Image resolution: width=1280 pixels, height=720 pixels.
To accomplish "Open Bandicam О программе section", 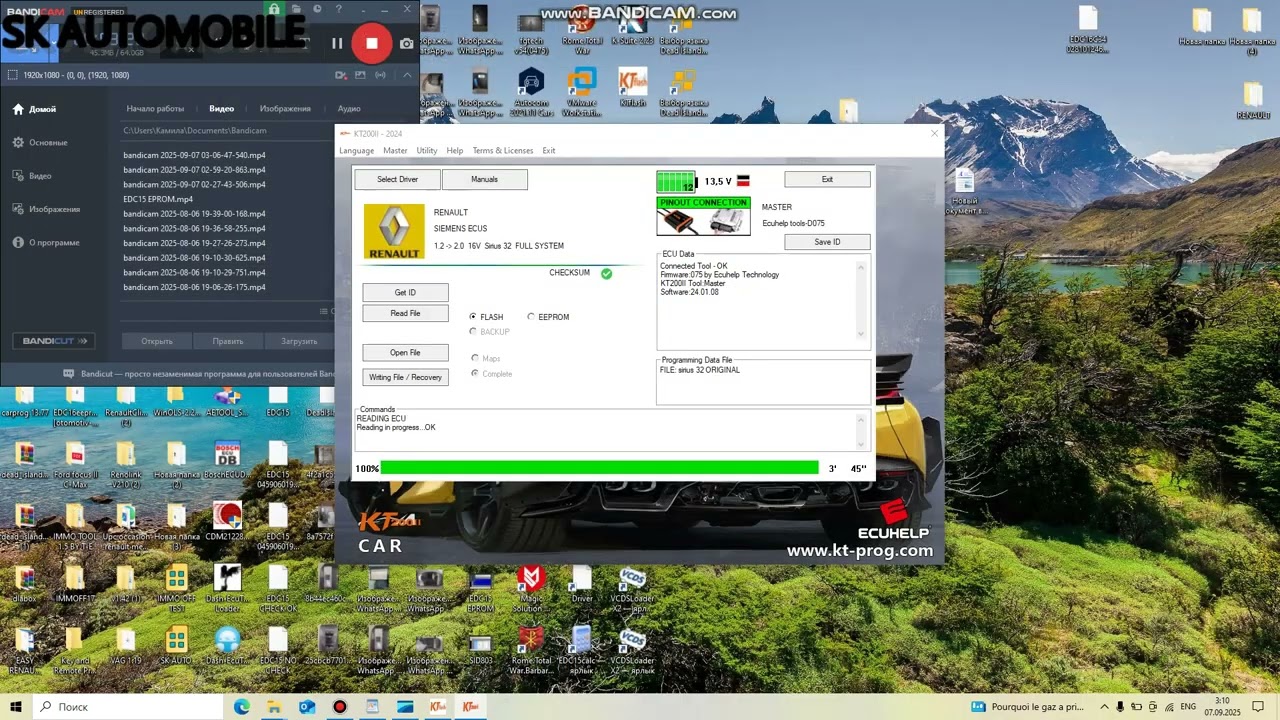I will pyautogui.click(x=46, y=242).
